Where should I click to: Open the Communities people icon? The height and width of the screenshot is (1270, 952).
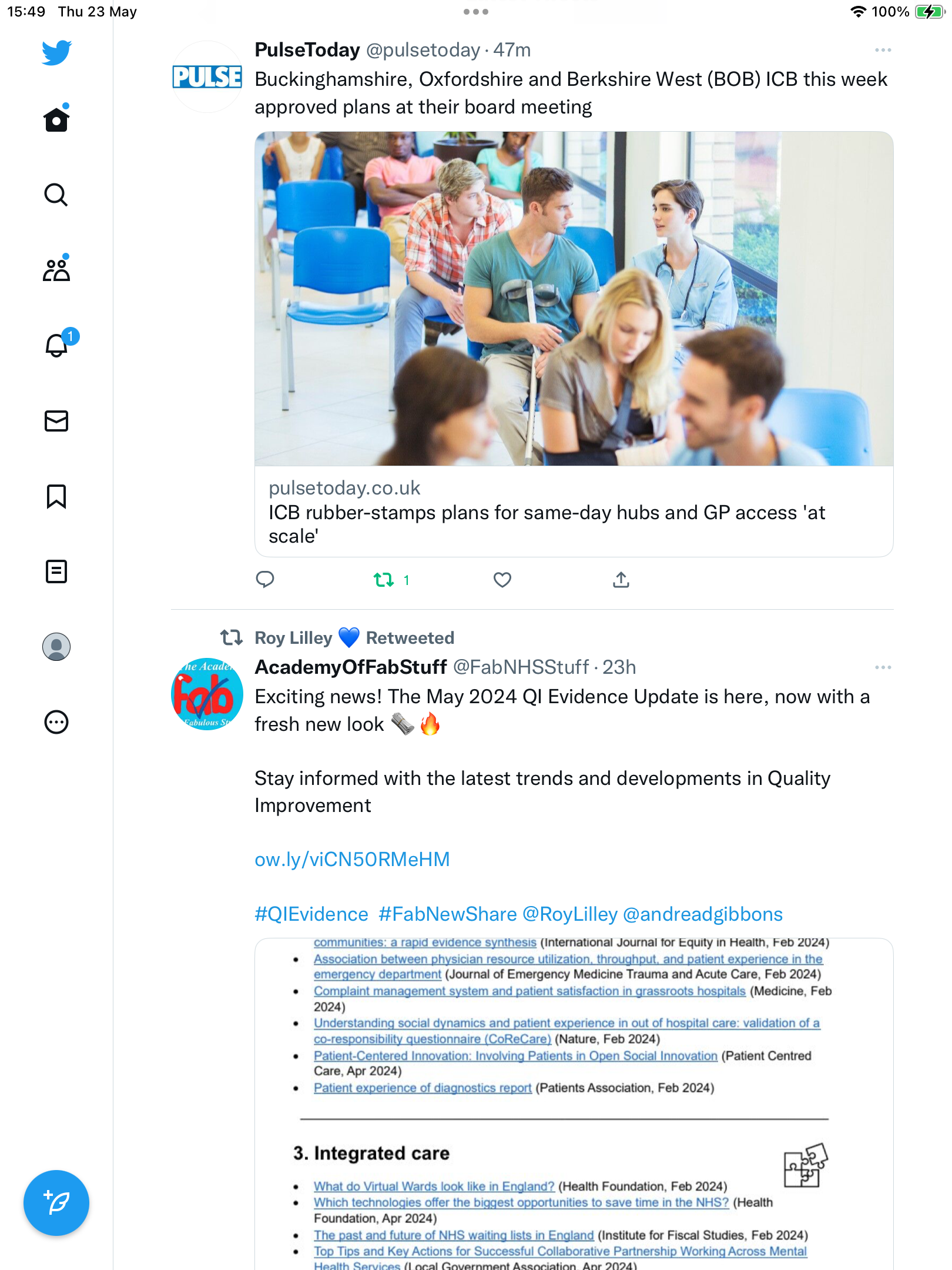[56, 269]
